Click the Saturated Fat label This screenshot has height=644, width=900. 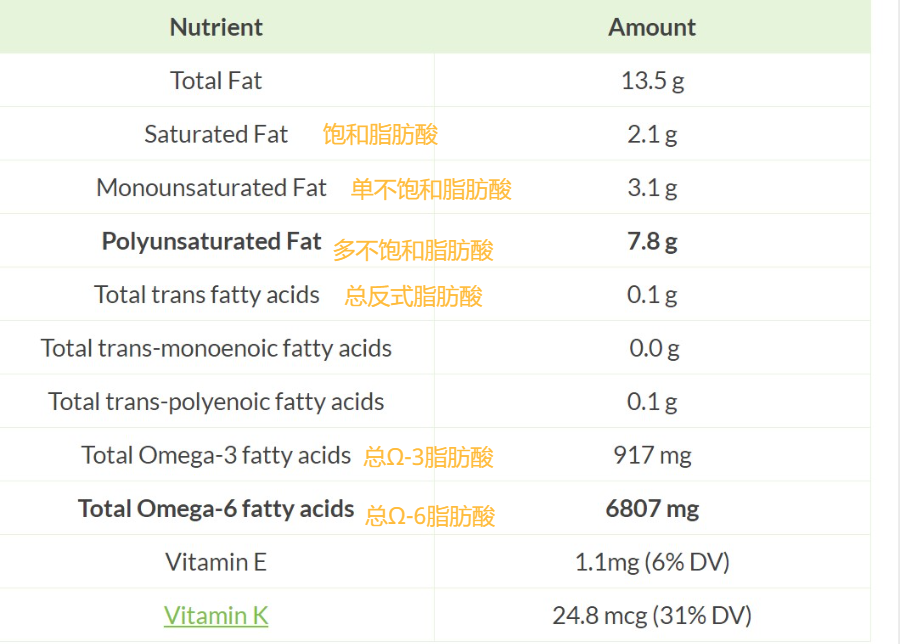pos(216,134)
